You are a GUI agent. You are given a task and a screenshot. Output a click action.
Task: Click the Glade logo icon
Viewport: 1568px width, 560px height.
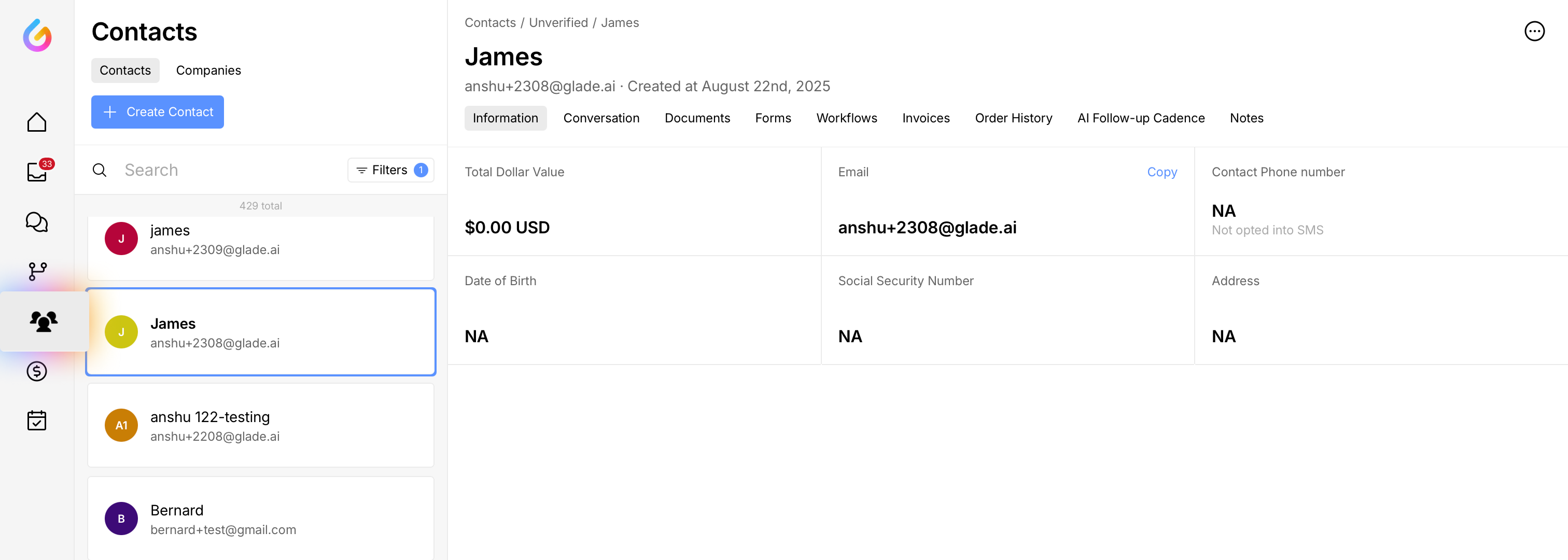click(x=37, y=35)
